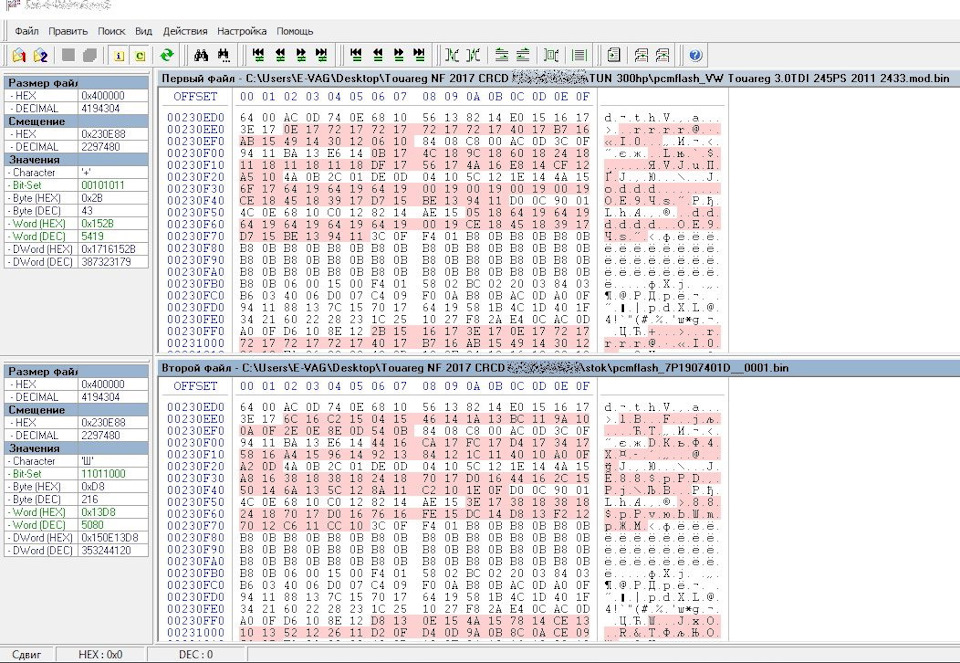This screenshot has height=663, width=960.
Task: Click the Второй файл path header
Action: 558,368
